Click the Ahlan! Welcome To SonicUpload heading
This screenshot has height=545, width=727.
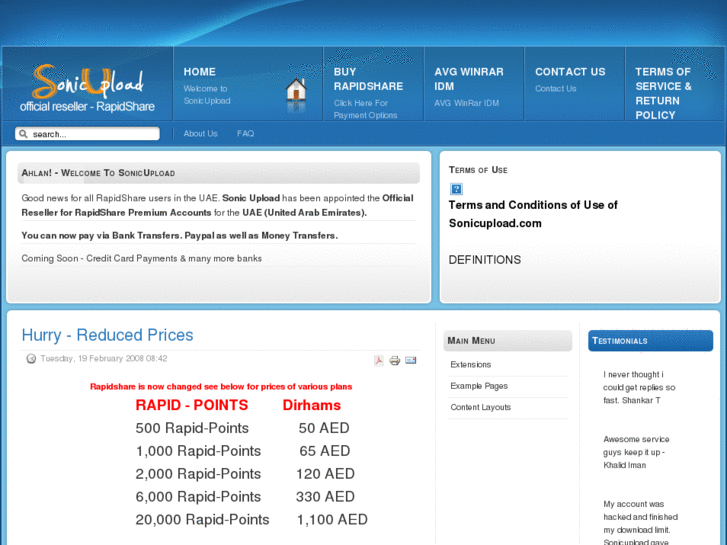pyautogui.click(x=98, y=173)
